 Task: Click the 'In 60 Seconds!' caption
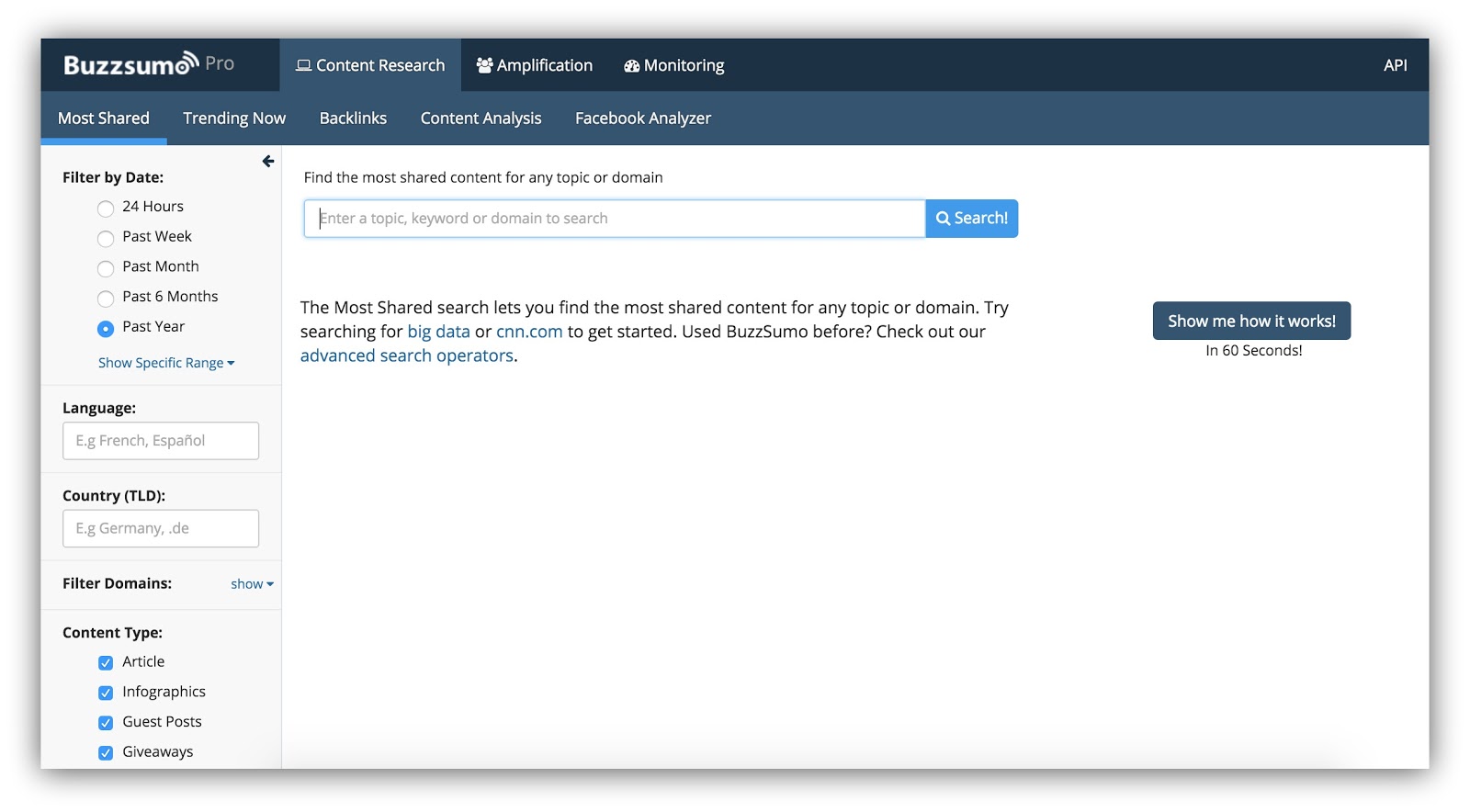[x=1253, y=350]
